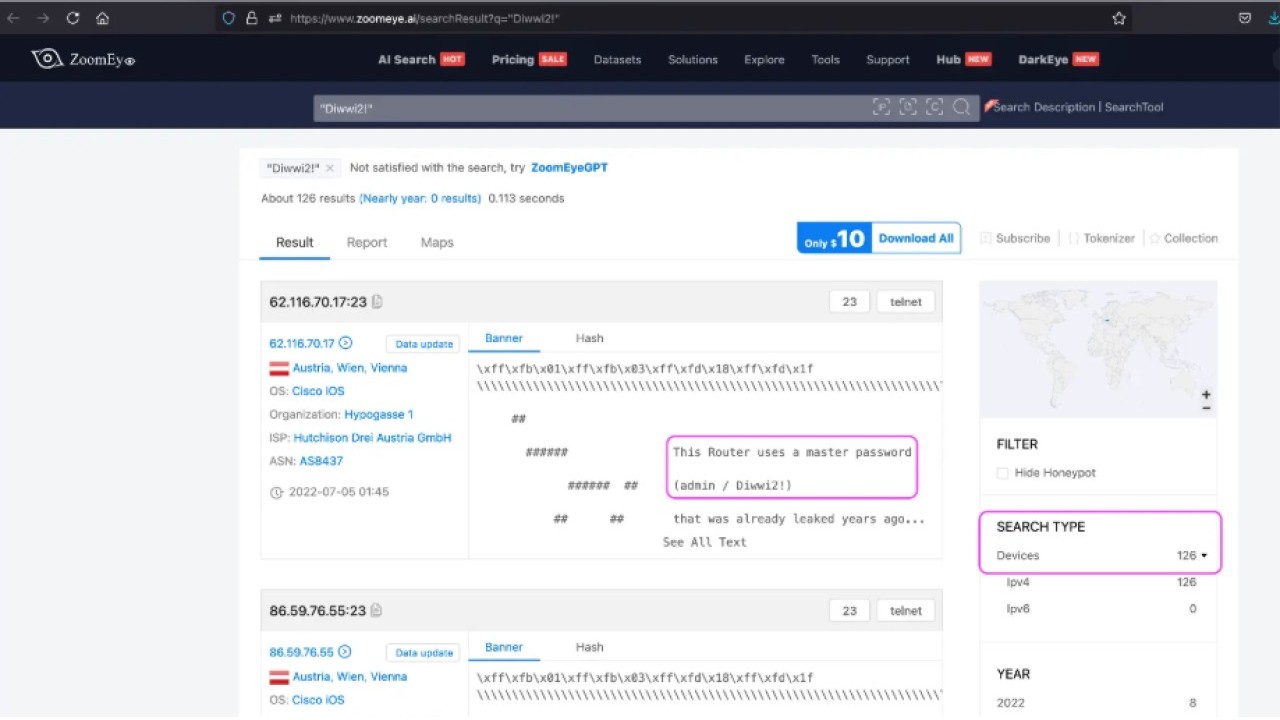
Task: Switch to the Report tab
Action: (367, 242)
